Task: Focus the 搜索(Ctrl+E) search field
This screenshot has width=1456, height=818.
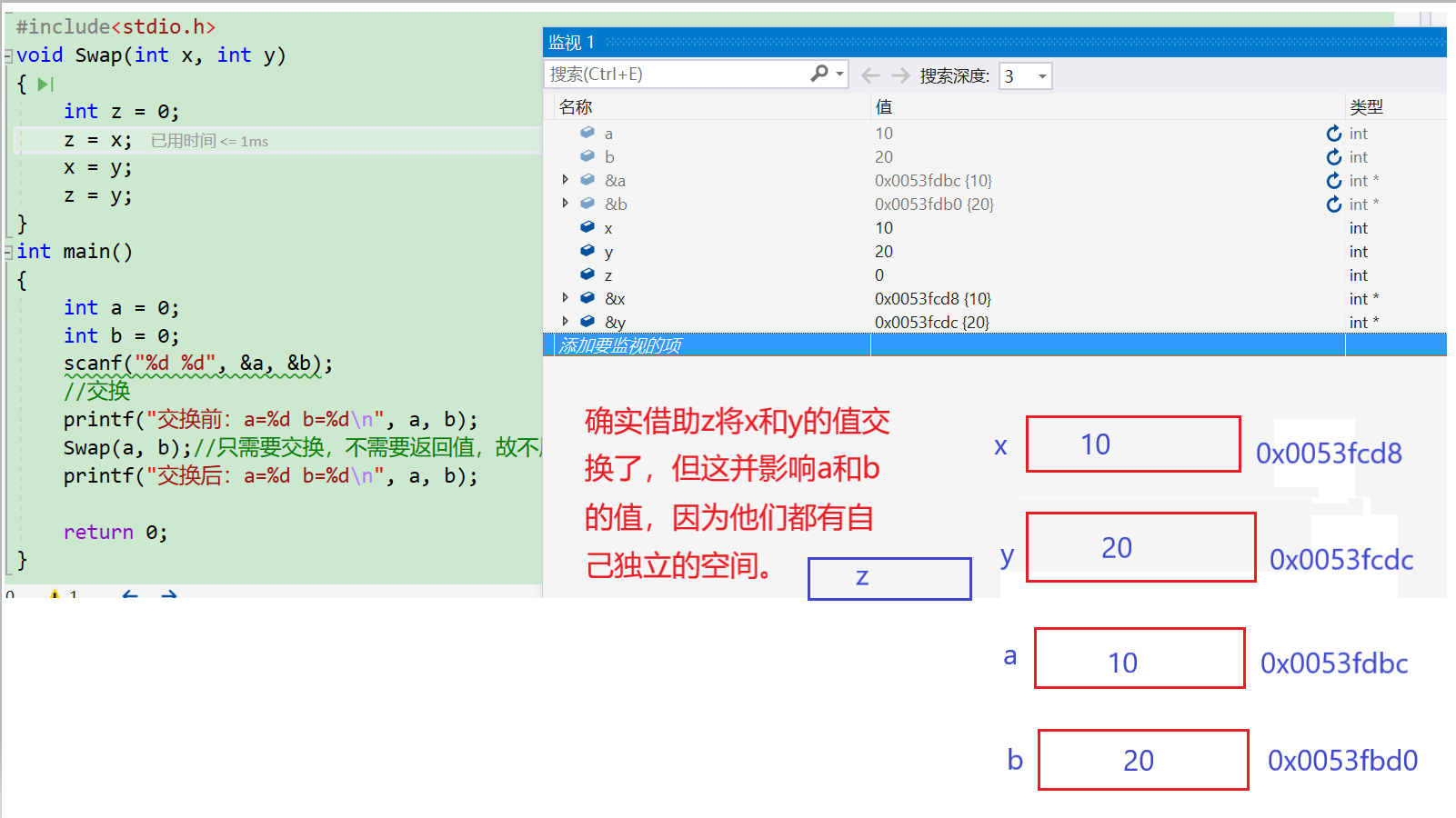Action: 677,75
